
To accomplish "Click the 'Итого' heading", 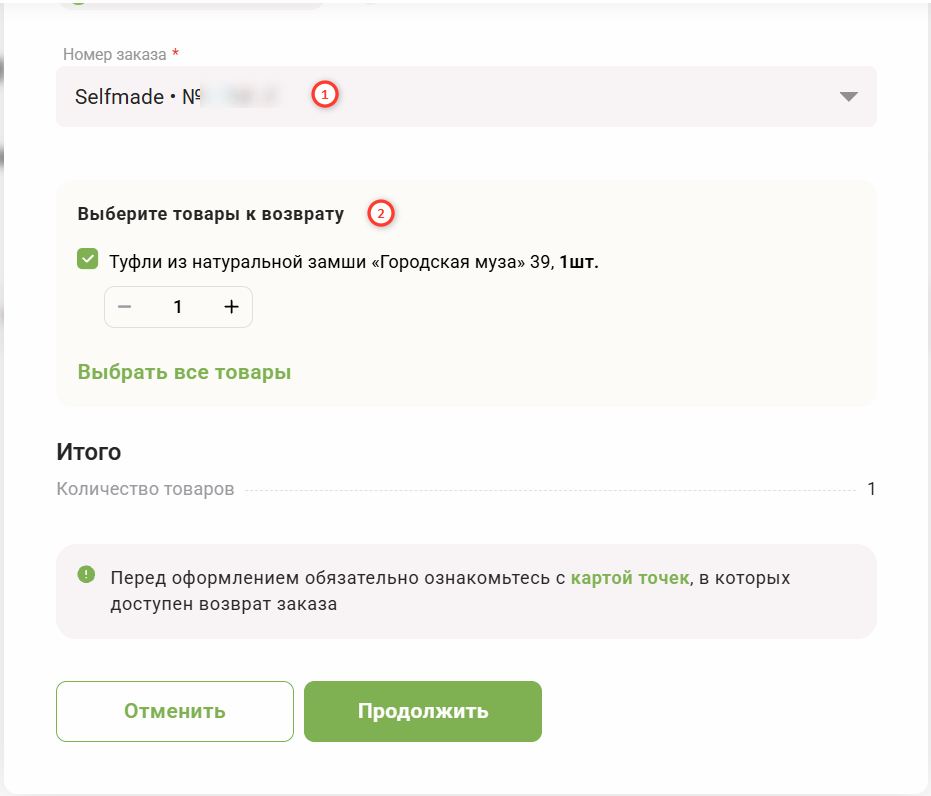I will 89,452.
